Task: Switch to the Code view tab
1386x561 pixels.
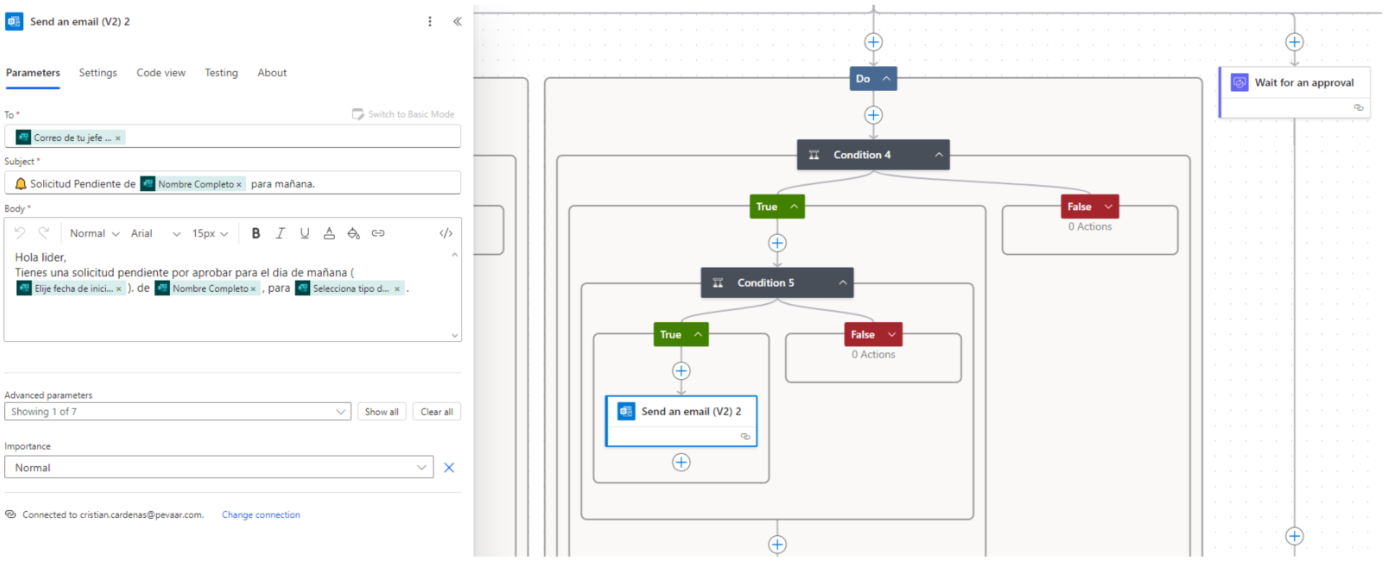Action: [161, 73]
